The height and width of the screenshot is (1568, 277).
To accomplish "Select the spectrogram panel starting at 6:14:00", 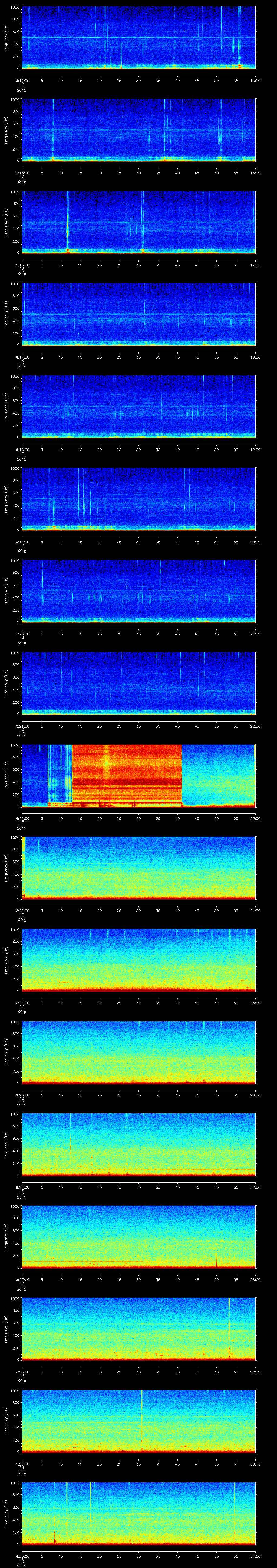I will coord(138,38).
